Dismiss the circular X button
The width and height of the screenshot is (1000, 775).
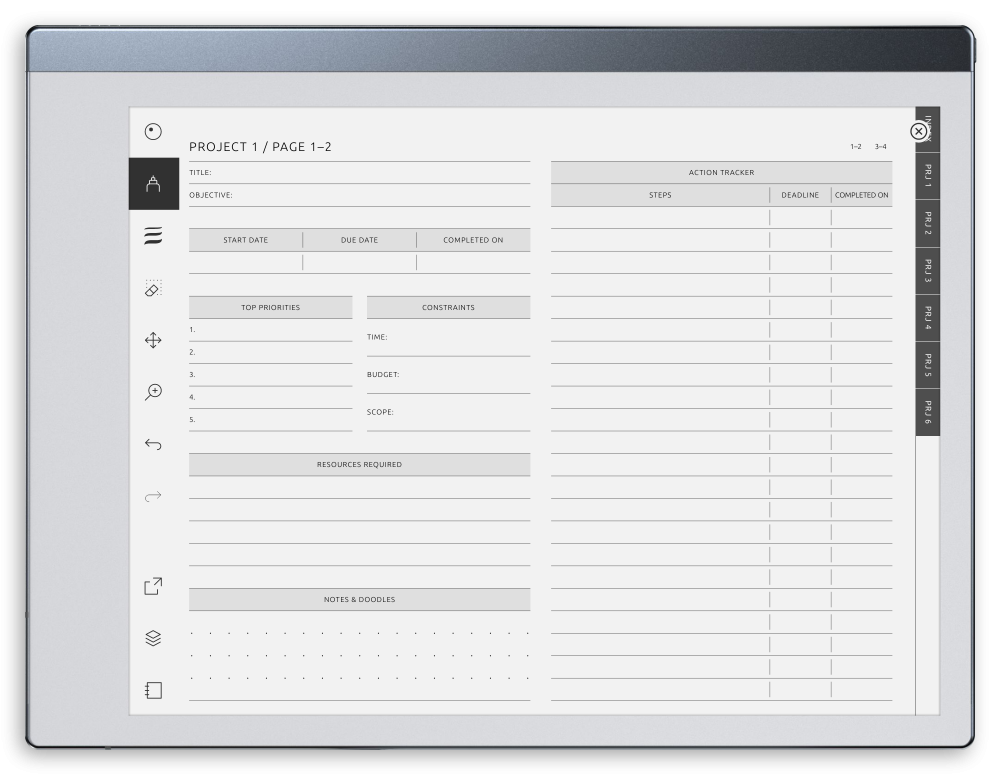(920, 130)
